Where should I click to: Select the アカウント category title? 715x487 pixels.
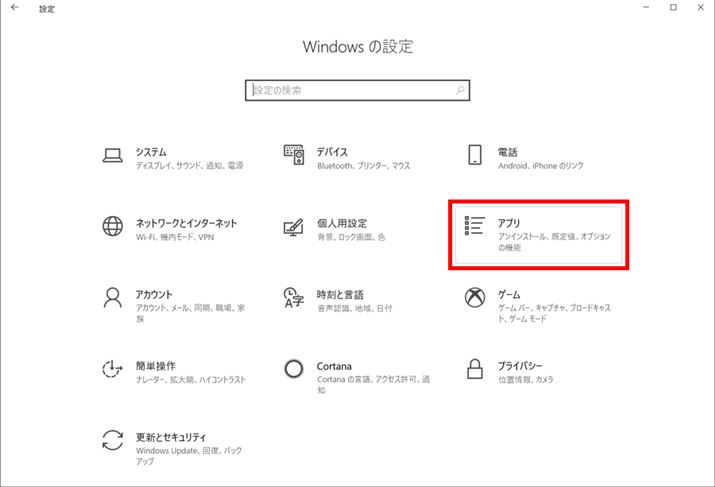pos(154,295)
